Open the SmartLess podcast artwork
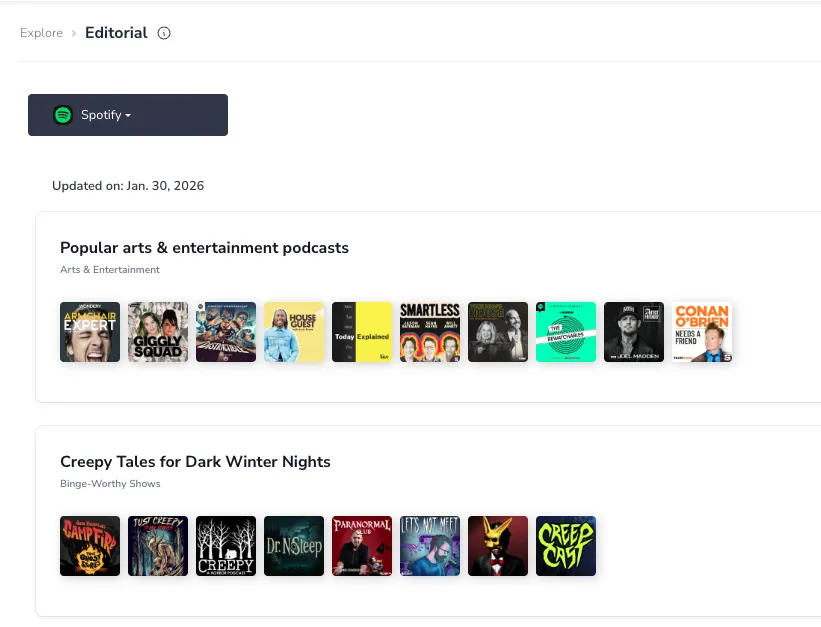This screenshot has width=821, height=627. (430, 332)
